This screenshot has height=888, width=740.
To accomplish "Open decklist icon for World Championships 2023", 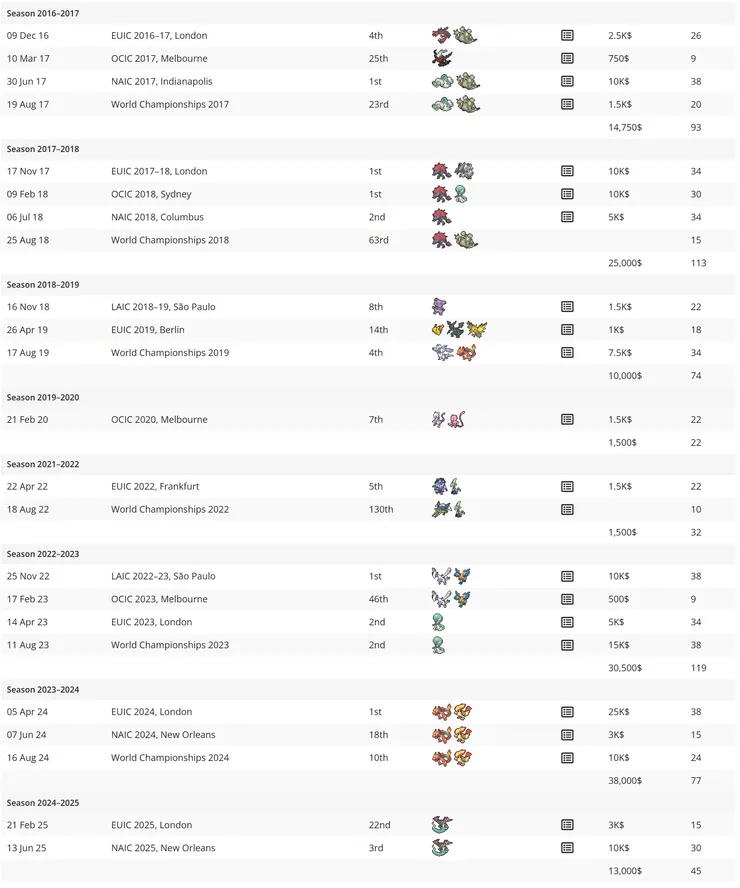I will coord(567,645).
